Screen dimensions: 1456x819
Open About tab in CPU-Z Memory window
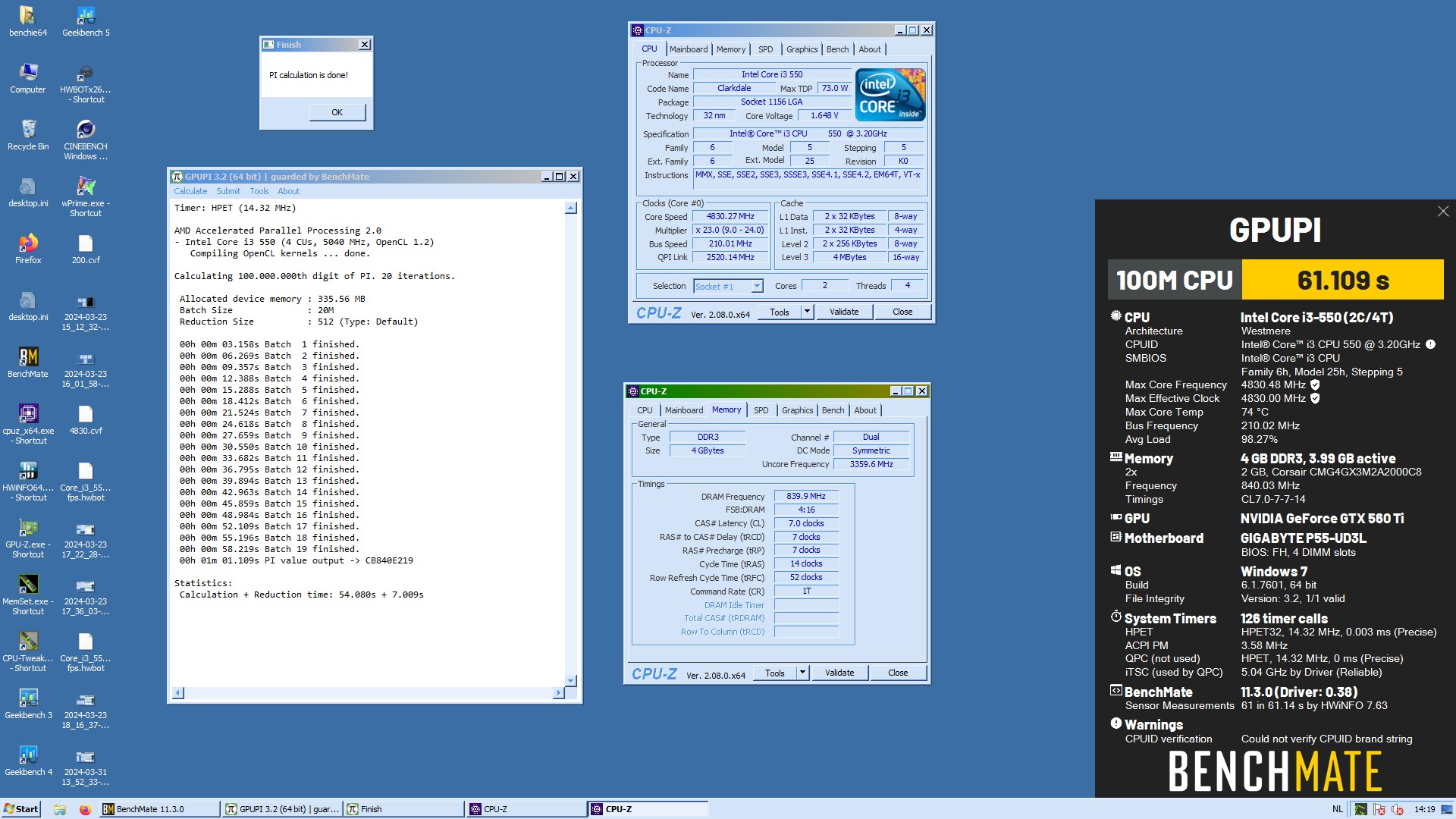(865, 410)
